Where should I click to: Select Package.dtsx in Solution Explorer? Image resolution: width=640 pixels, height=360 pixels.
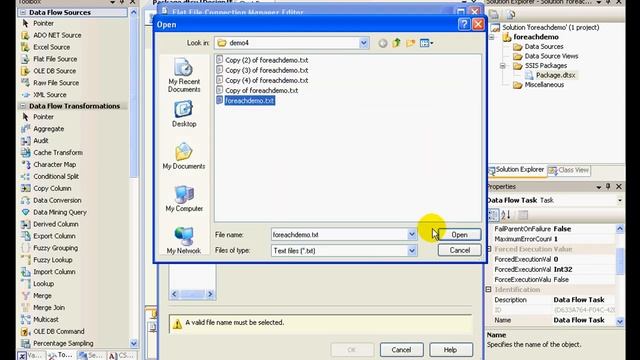pos(551,75)
